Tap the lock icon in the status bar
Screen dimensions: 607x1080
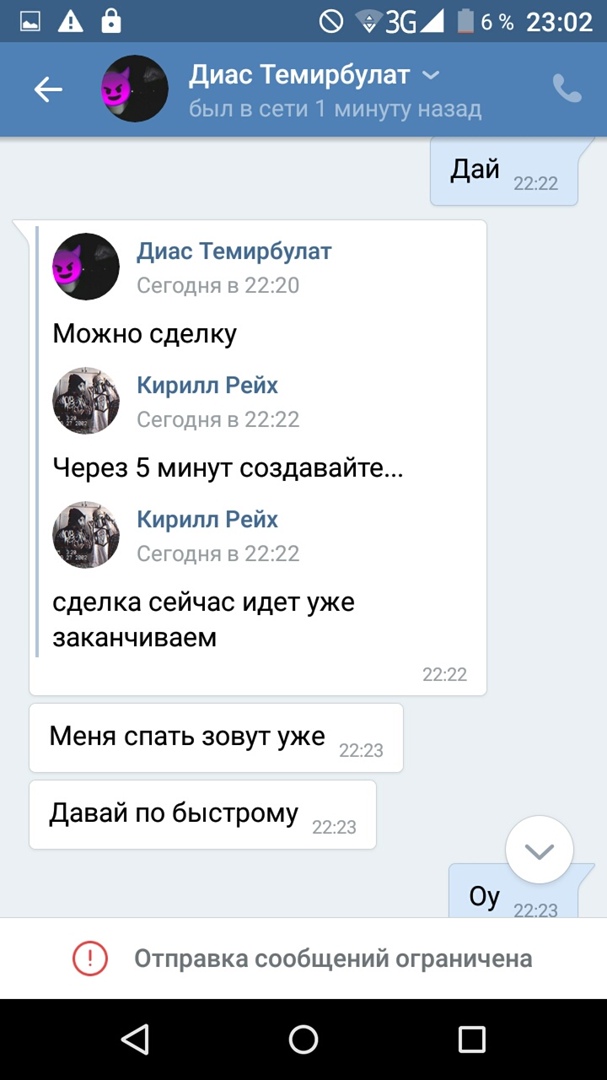click(110, 21)
